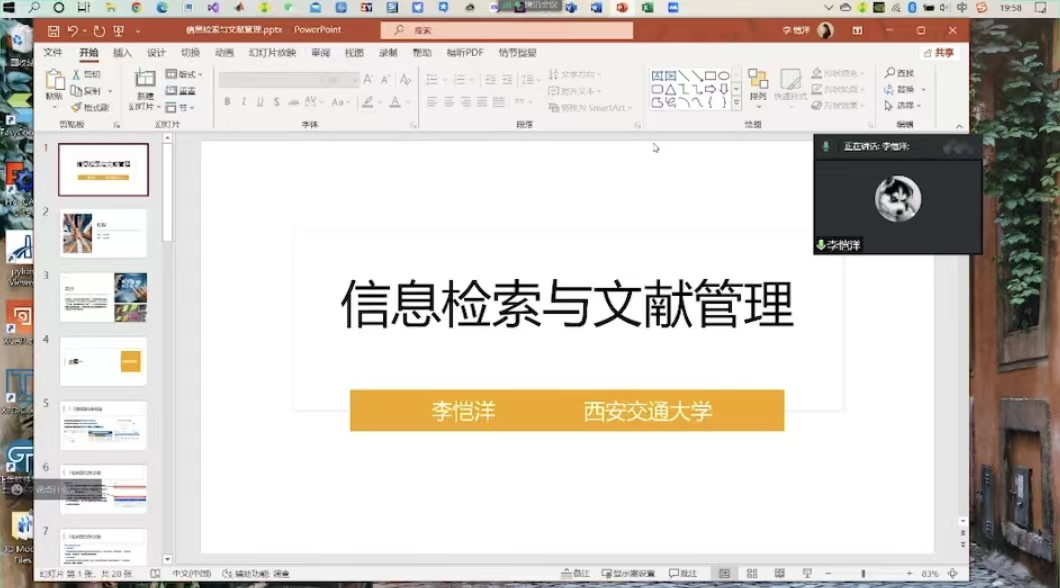Decrease the font size
Screen dimensions: 1060x588
tap(385, 80)
